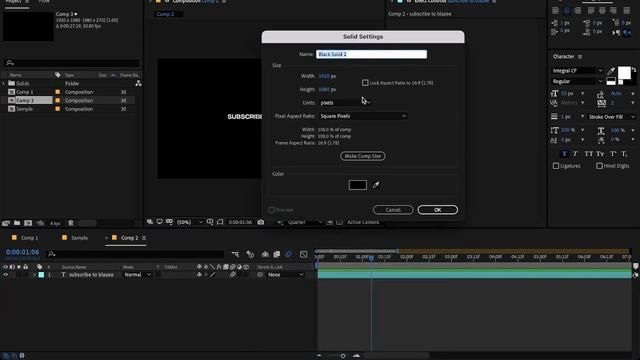Image resolution: width=640 pixels, height=360 pixels.
Task: Toggle All Caps in the Character panel
Action: point(588,154)
